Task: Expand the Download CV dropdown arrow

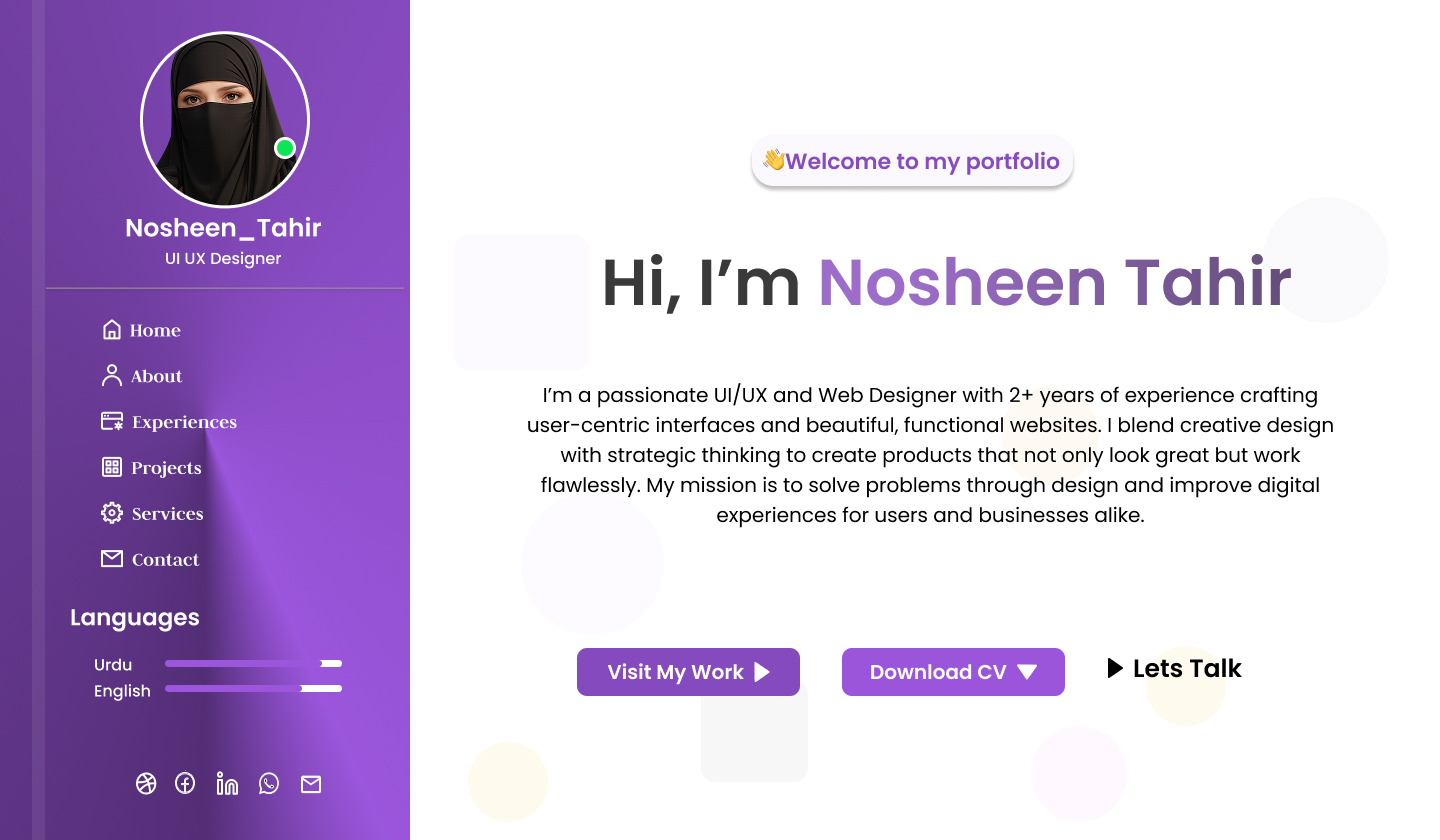Action: [x=1027, y=672]
